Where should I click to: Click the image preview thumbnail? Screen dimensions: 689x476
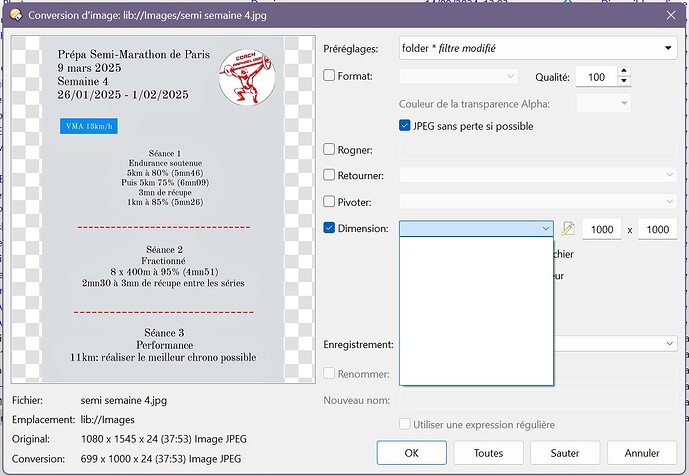(x=163, y=209)
